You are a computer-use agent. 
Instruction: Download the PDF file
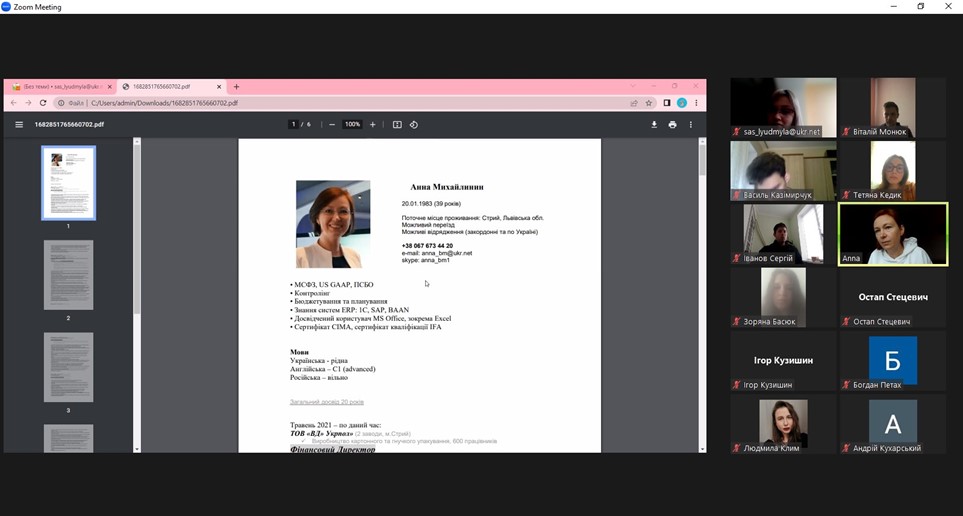654,125
